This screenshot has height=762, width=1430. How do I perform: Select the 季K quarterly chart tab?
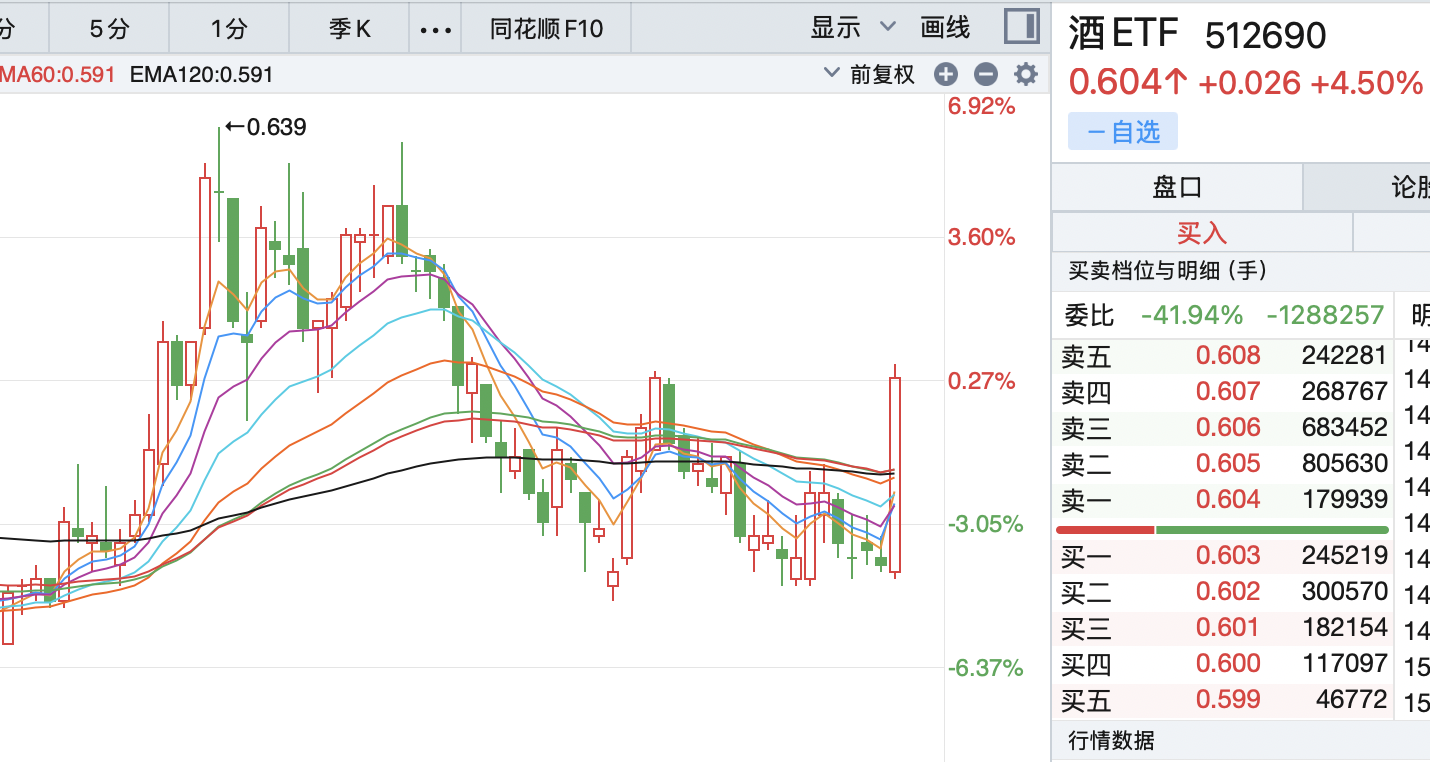point(349,29)
